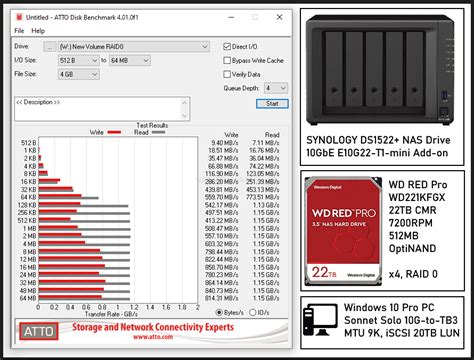The image size is (474, 360).
Task: Click the description box scroll down arrow
Action: 184,115
